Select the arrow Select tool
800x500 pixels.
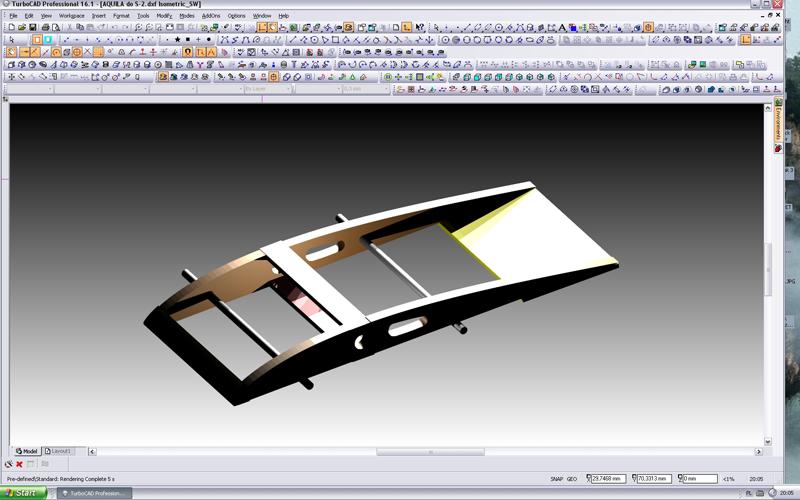click(11, 39)
